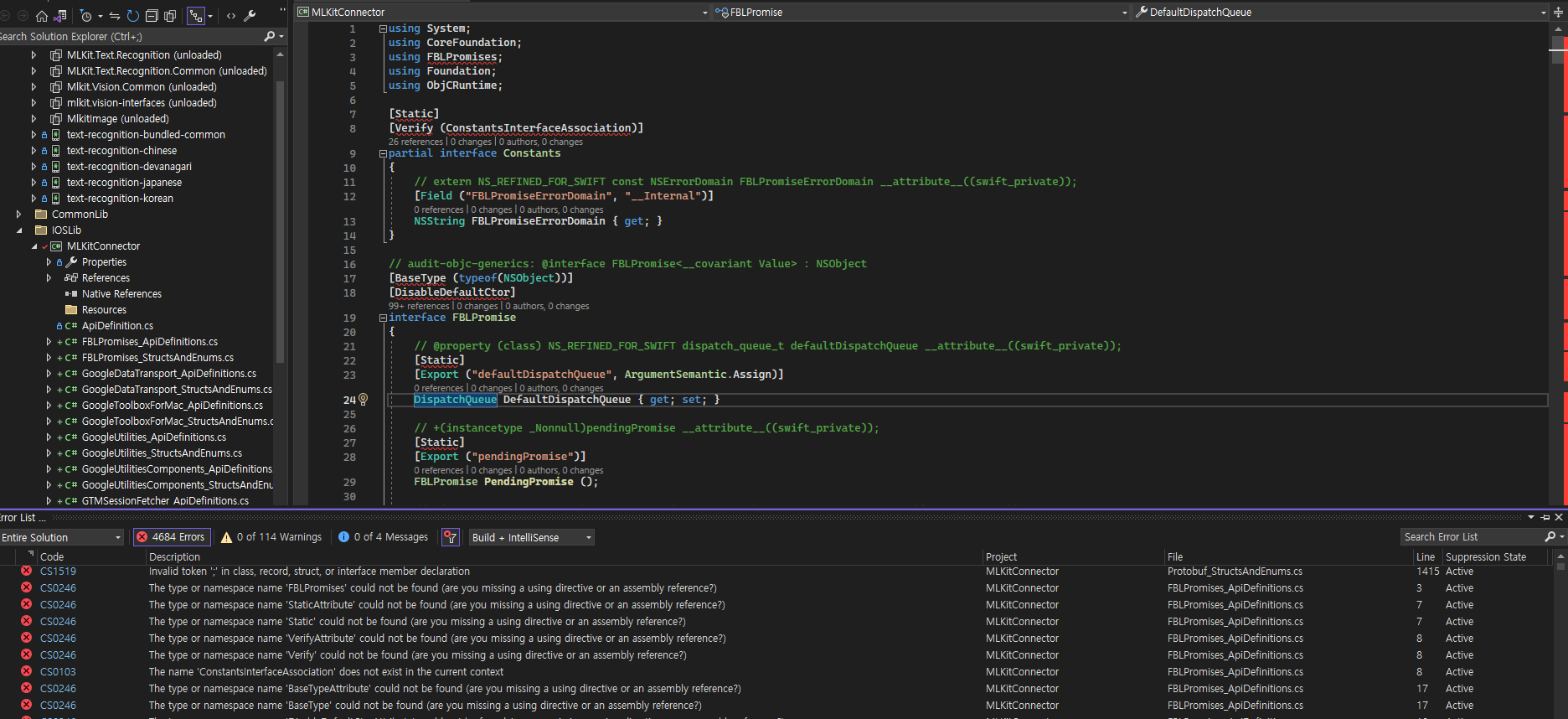Toggle the 0 of 4 Messages filter

(x=384, y=537)
